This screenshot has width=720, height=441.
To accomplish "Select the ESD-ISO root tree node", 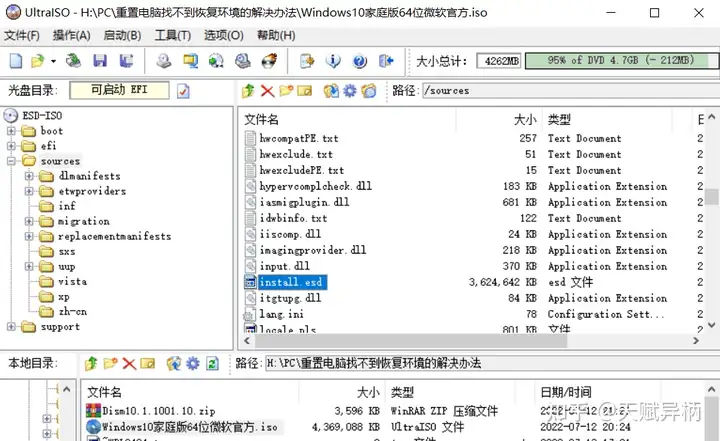I will point(42,115).
